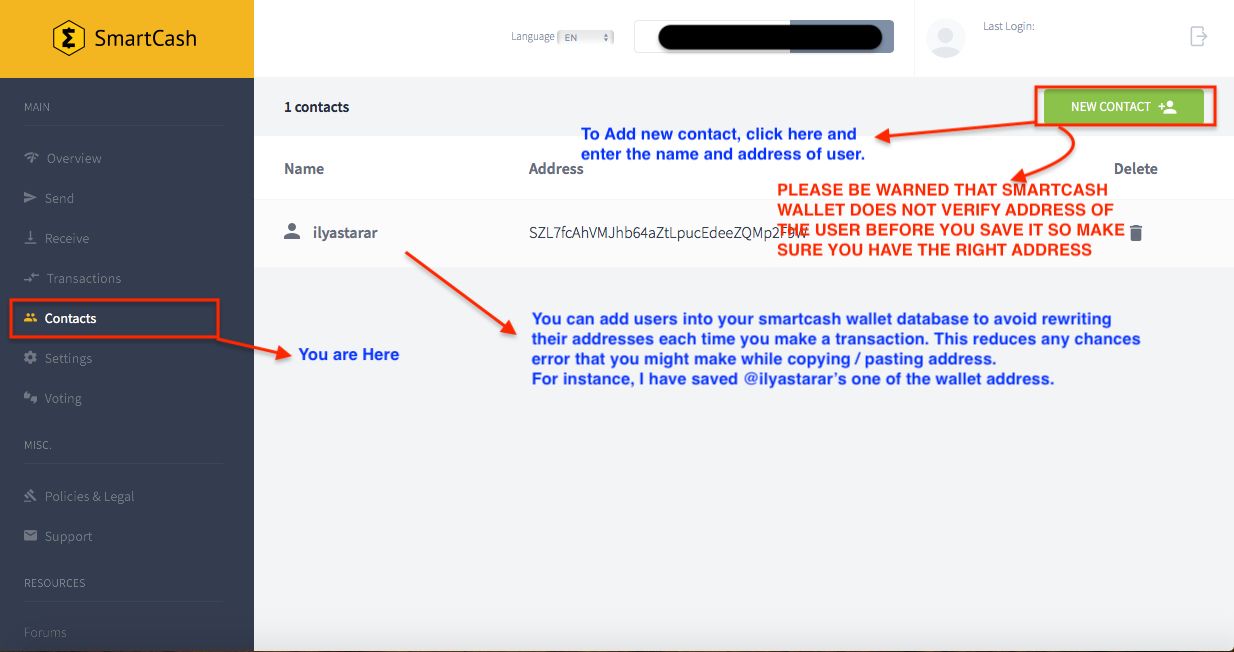1234x652 pixels.
Task: Click the logout icon at top right
Action: point(1198,36)
